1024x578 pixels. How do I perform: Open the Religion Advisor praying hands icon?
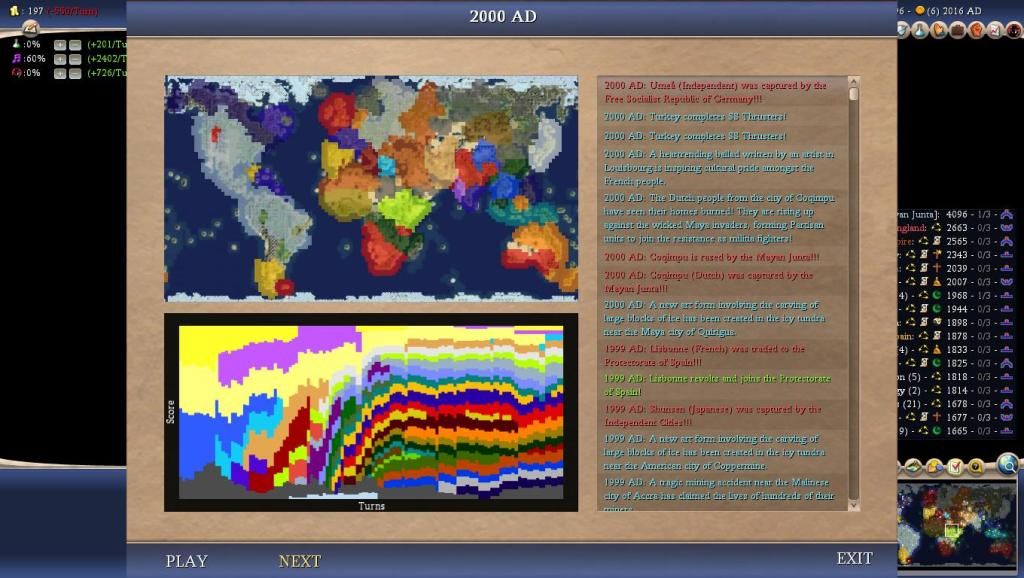pyautogui.click(x=938, y=29)
